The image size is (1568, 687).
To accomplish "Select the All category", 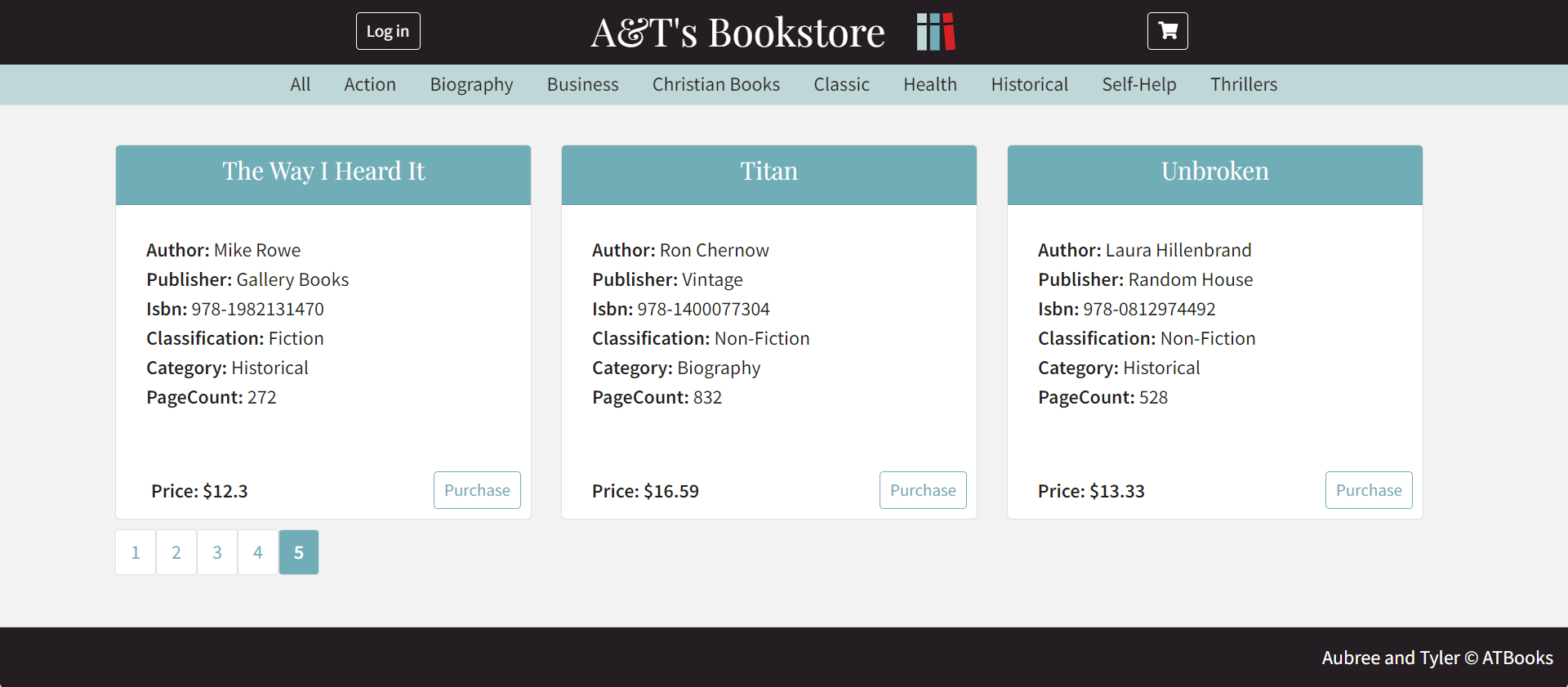I will click(301, 84).
